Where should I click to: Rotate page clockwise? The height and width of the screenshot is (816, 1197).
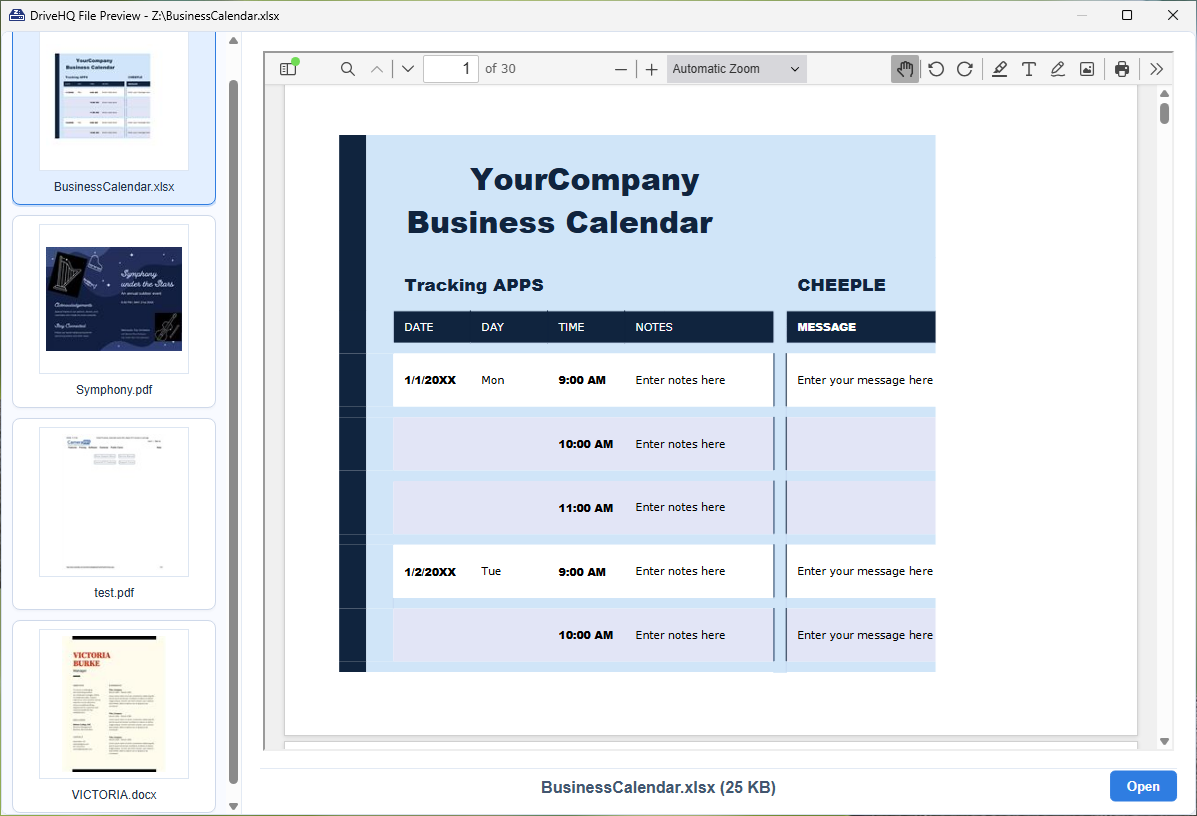click(965, 69)
